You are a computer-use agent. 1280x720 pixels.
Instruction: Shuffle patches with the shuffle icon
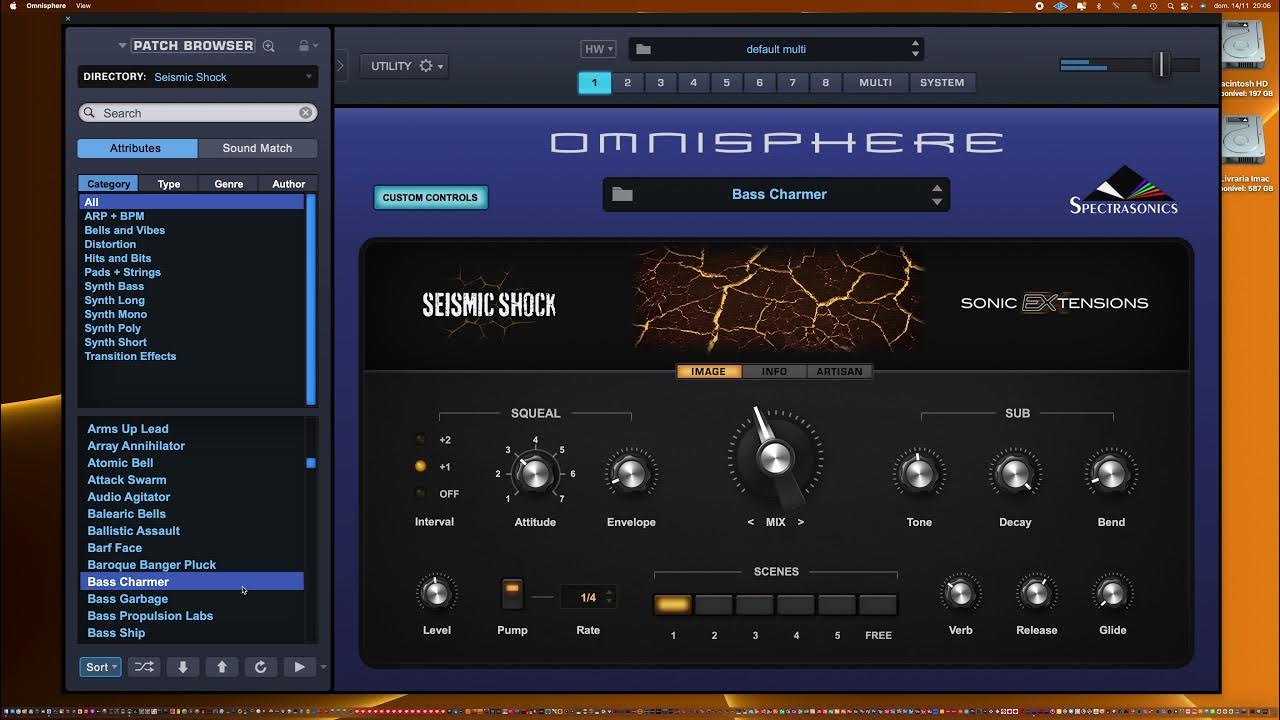(144, 667)
